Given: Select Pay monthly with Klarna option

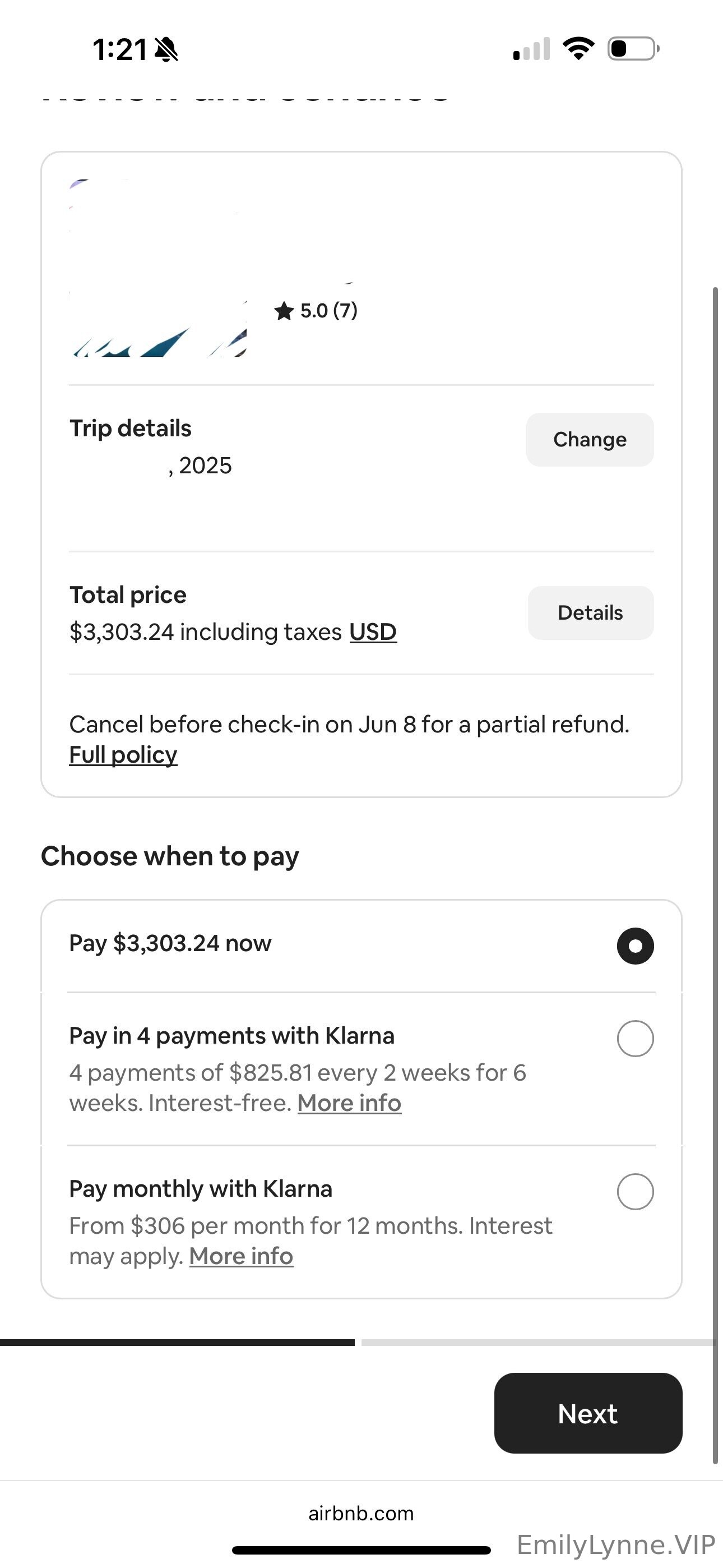Looking at the screenshot, I should 635,1191.
